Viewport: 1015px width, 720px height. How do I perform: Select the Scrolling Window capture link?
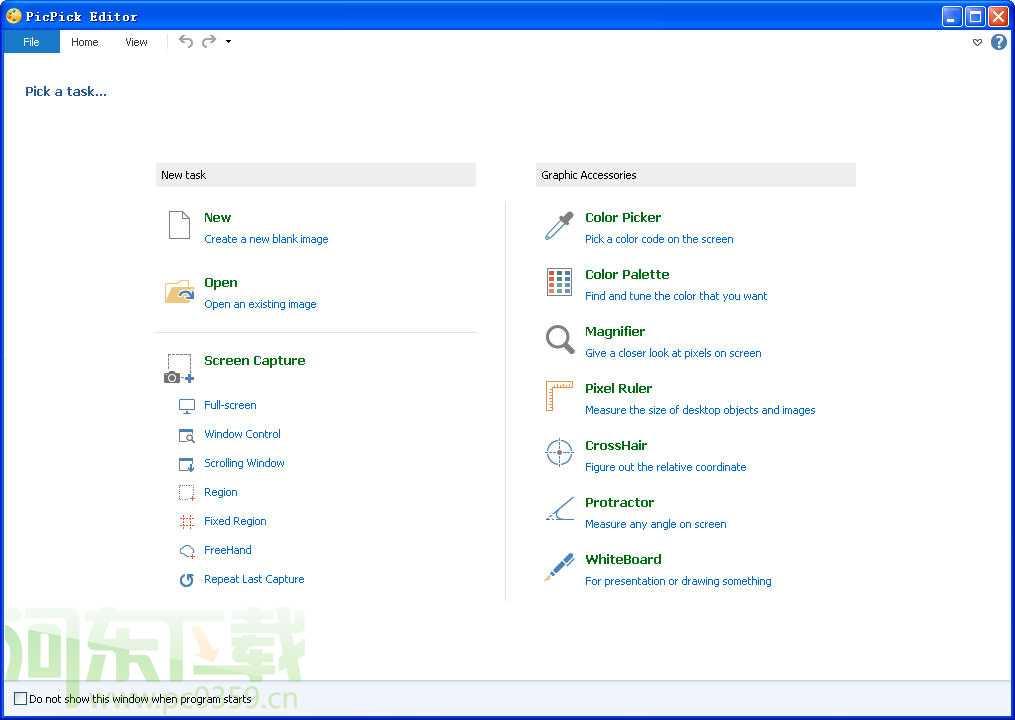[x=244, y=463]
